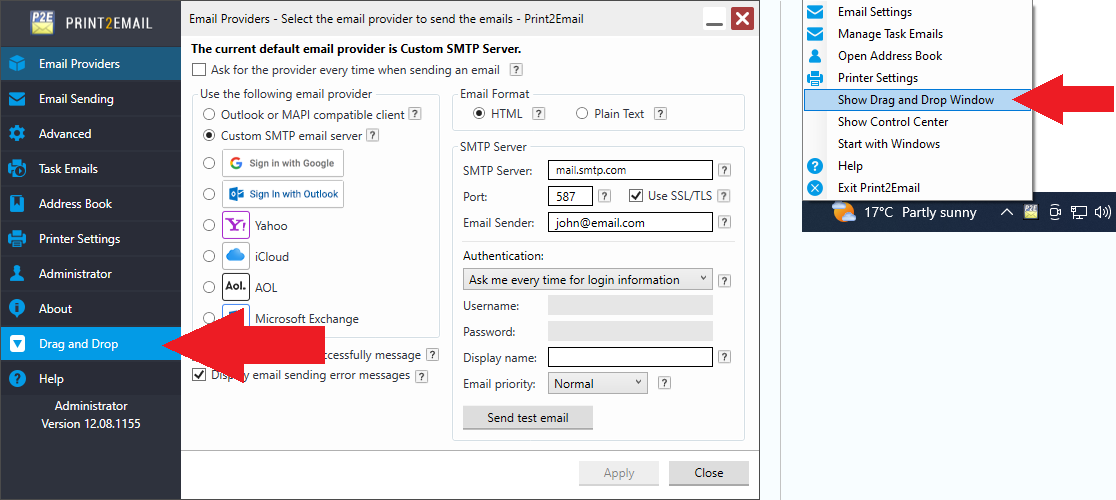Click the Close button at dialog bottom
The image size is (1116, 500).
(x=709, y=473)
